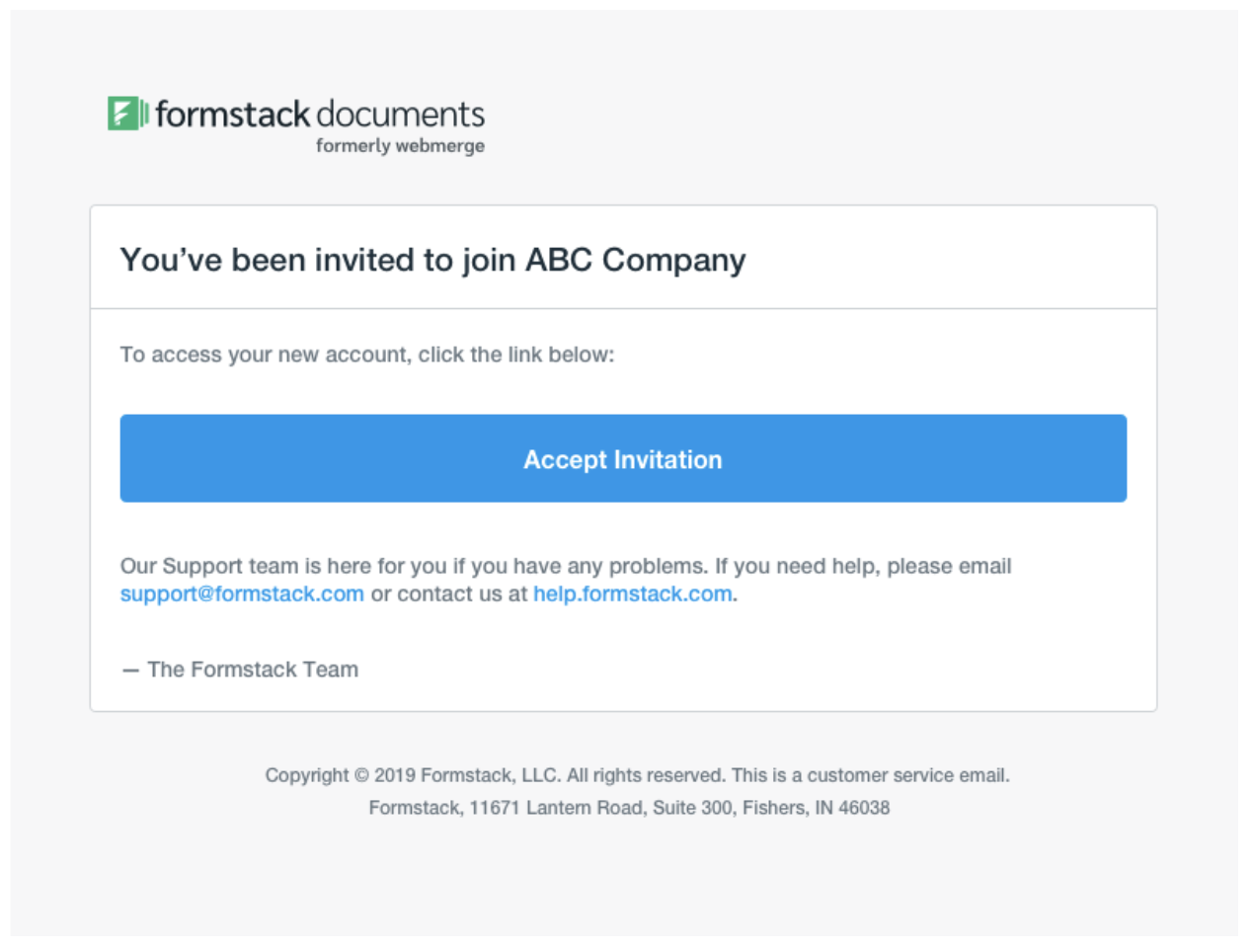
Task: Click "Fishers, IN 46038" in the footer
Action: pyautogui.click(x=816, y=808)
